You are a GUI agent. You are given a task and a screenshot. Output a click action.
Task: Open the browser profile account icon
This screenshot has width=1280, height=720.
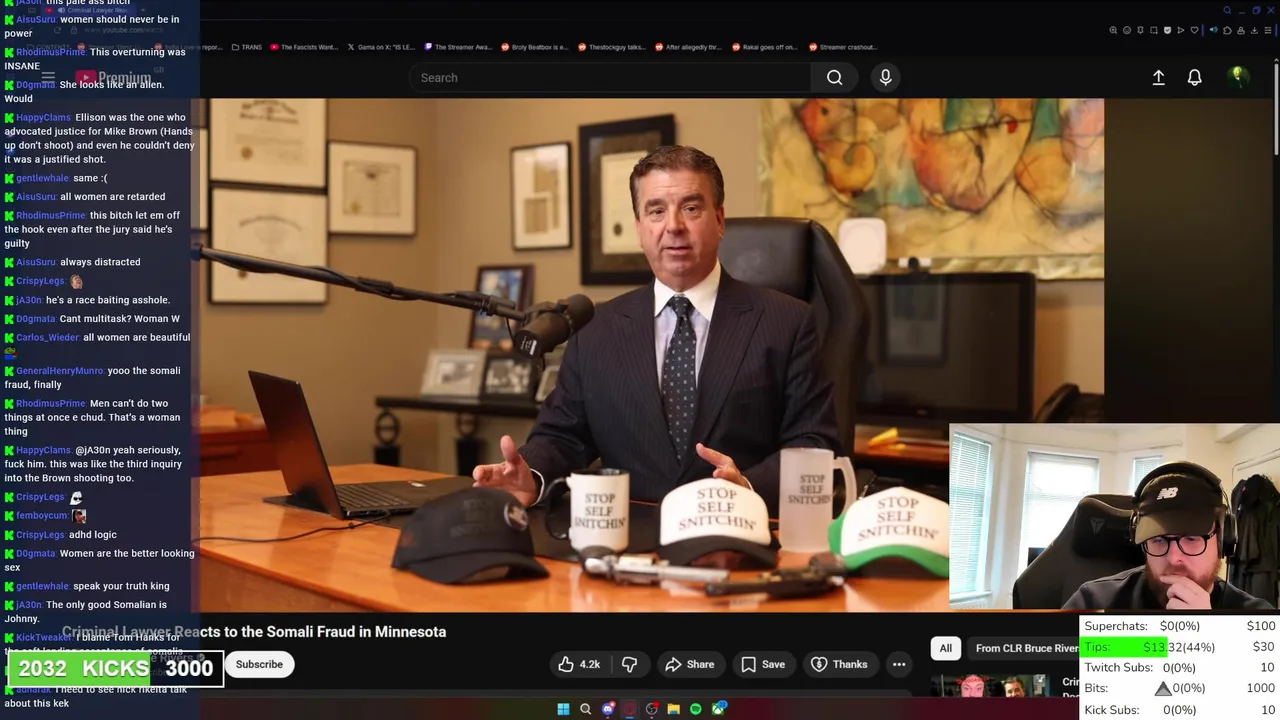pos(1241,30)
